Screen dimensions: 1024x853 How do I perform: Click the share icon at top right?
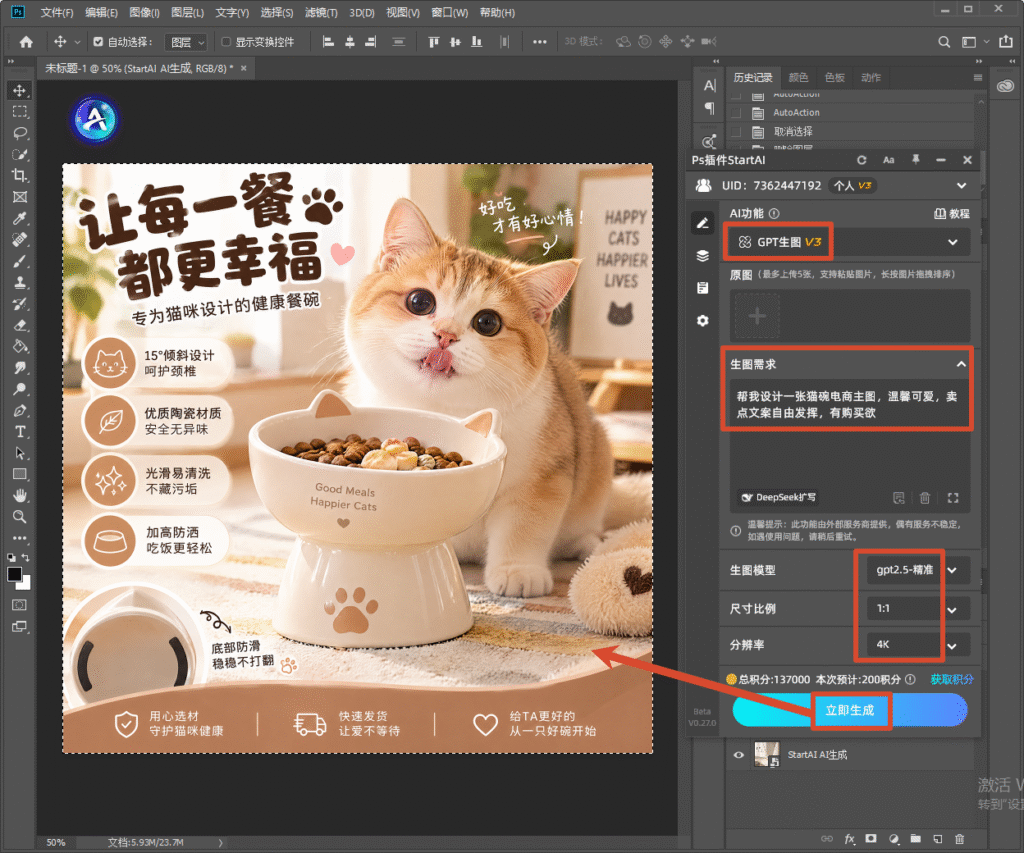1006,42
